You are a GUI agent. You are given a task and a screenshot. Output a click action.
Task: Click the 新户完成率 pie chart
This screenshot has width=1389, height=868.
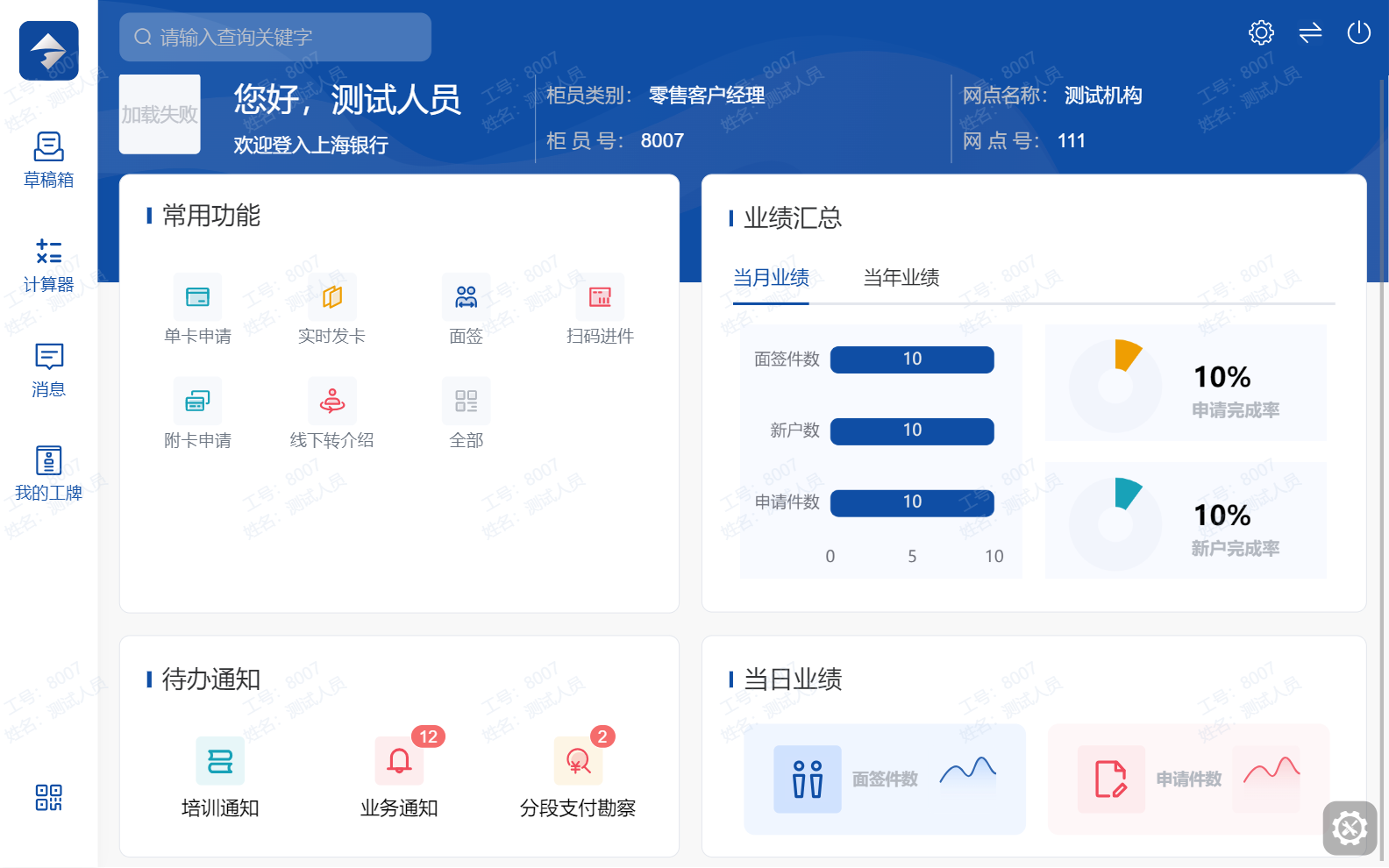pyautogui.click(x=1115, y=524)
